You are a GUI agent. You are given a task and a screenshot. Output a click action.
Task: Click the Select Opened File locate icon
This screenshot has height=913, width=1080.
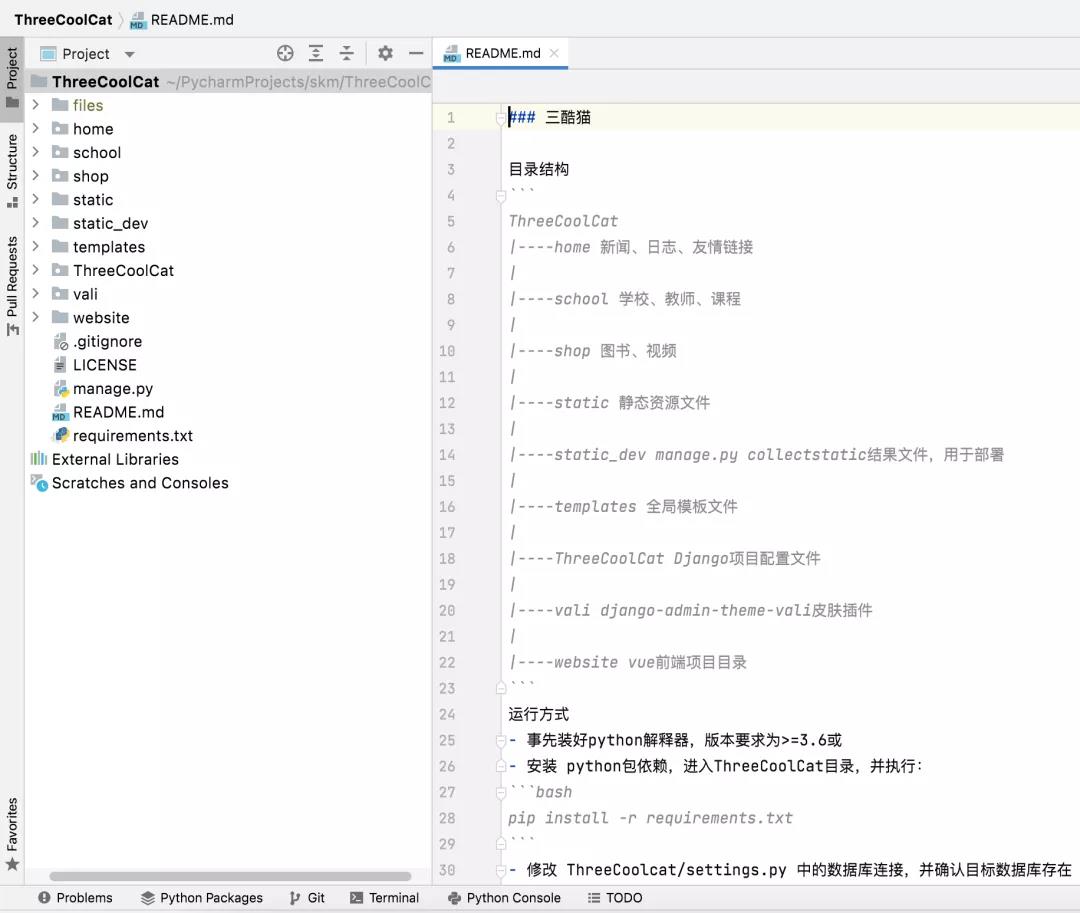pyautogui.click(x=285, y=53)
